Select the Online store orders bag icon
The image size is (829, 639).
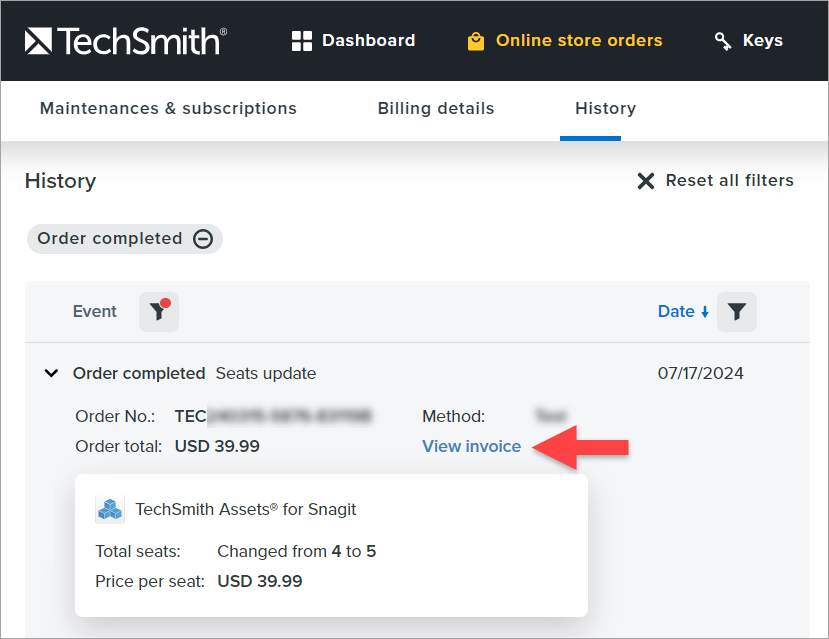475,40
